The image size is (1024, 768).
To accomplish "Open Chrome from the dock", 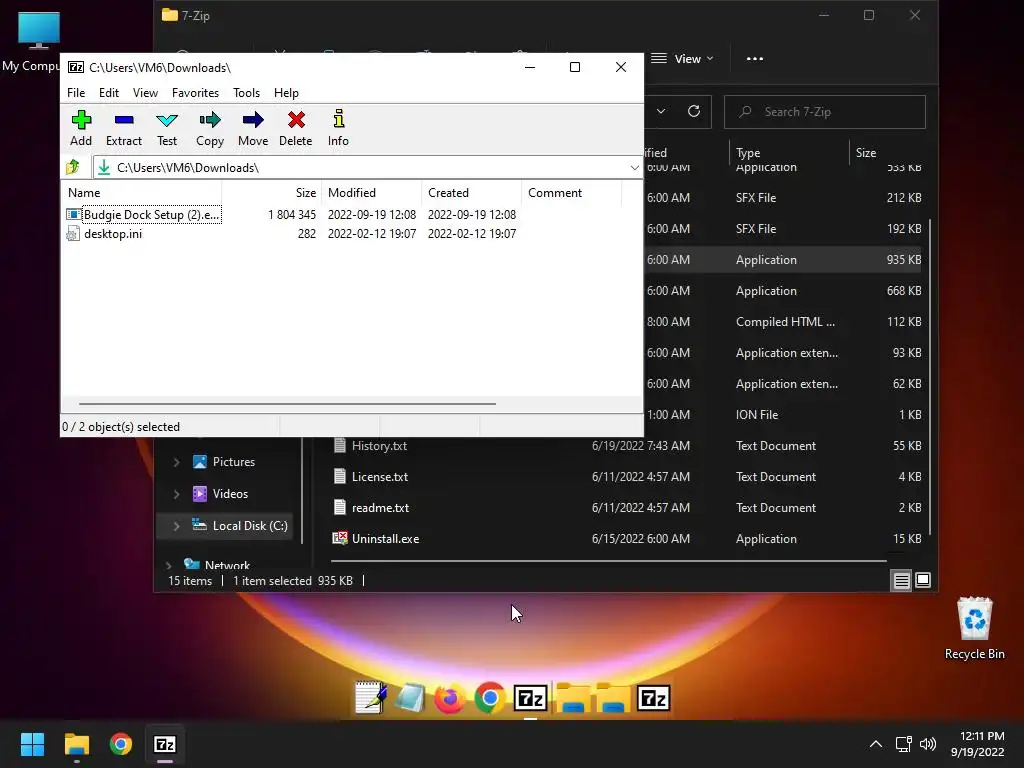I will [490, 698].
